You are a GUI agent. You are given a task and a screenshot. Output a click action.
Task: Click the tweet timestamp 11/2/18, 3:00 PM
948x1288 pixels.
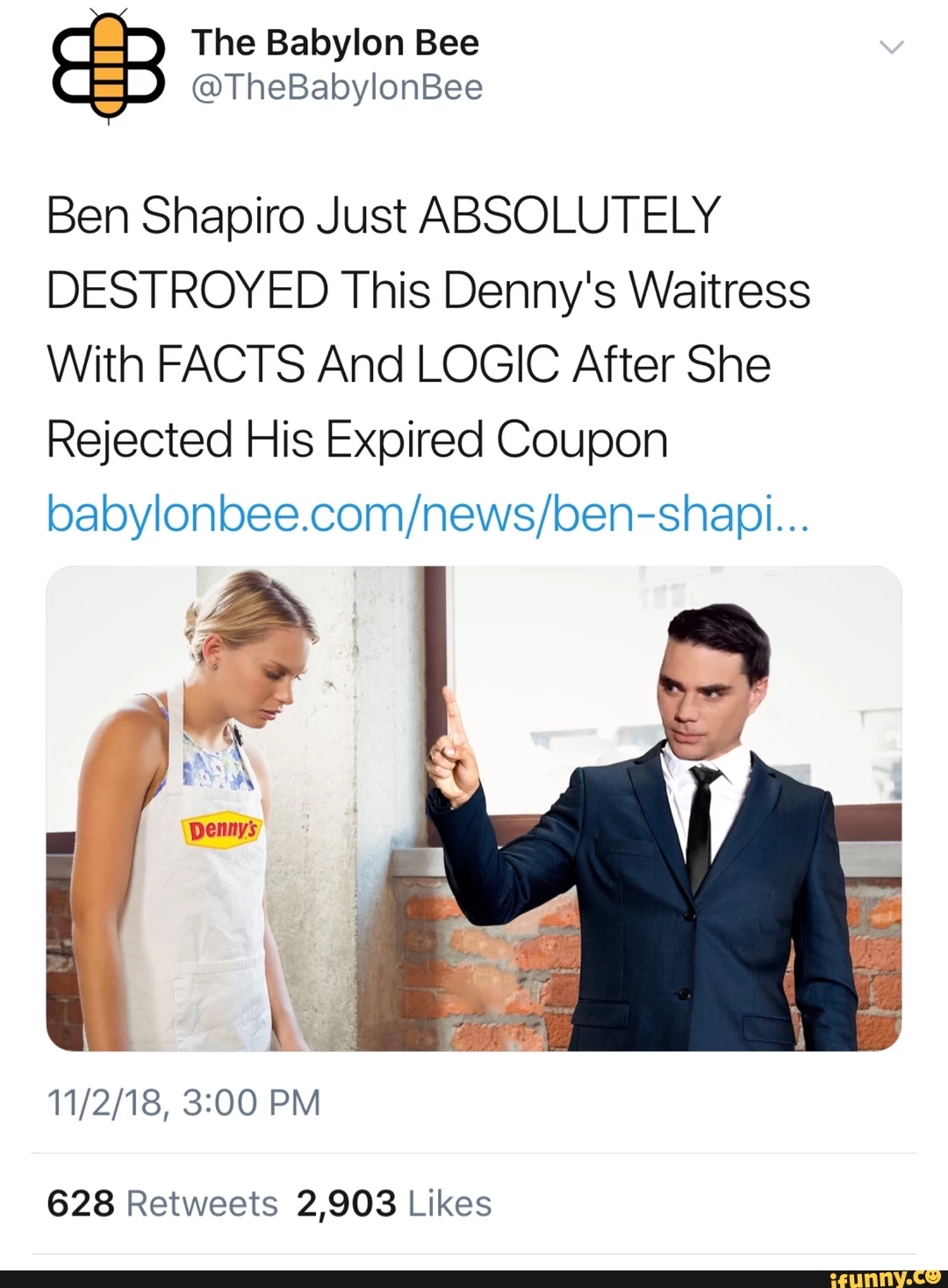pyautogui.click(x=183, y=1102)
